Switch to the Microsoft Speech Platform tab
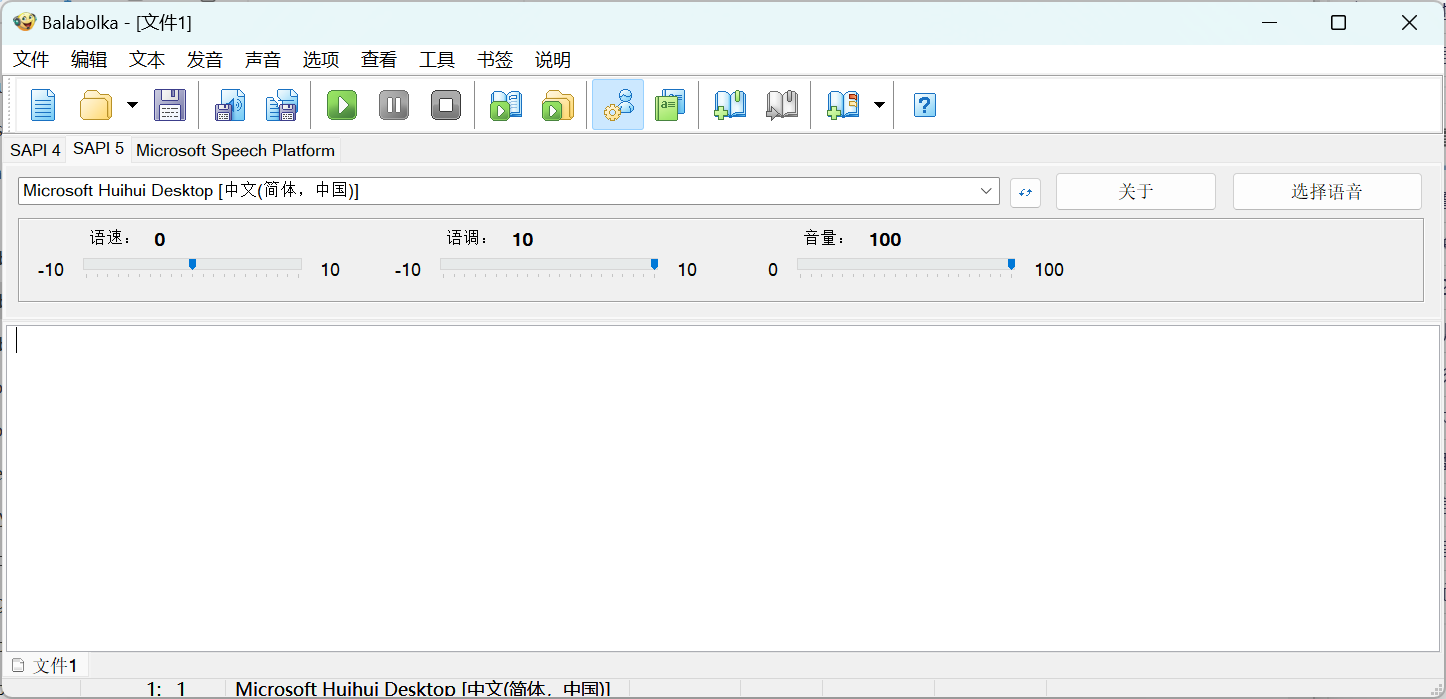The height and width of the screenshot is (699, 1446). coord(235,150)
